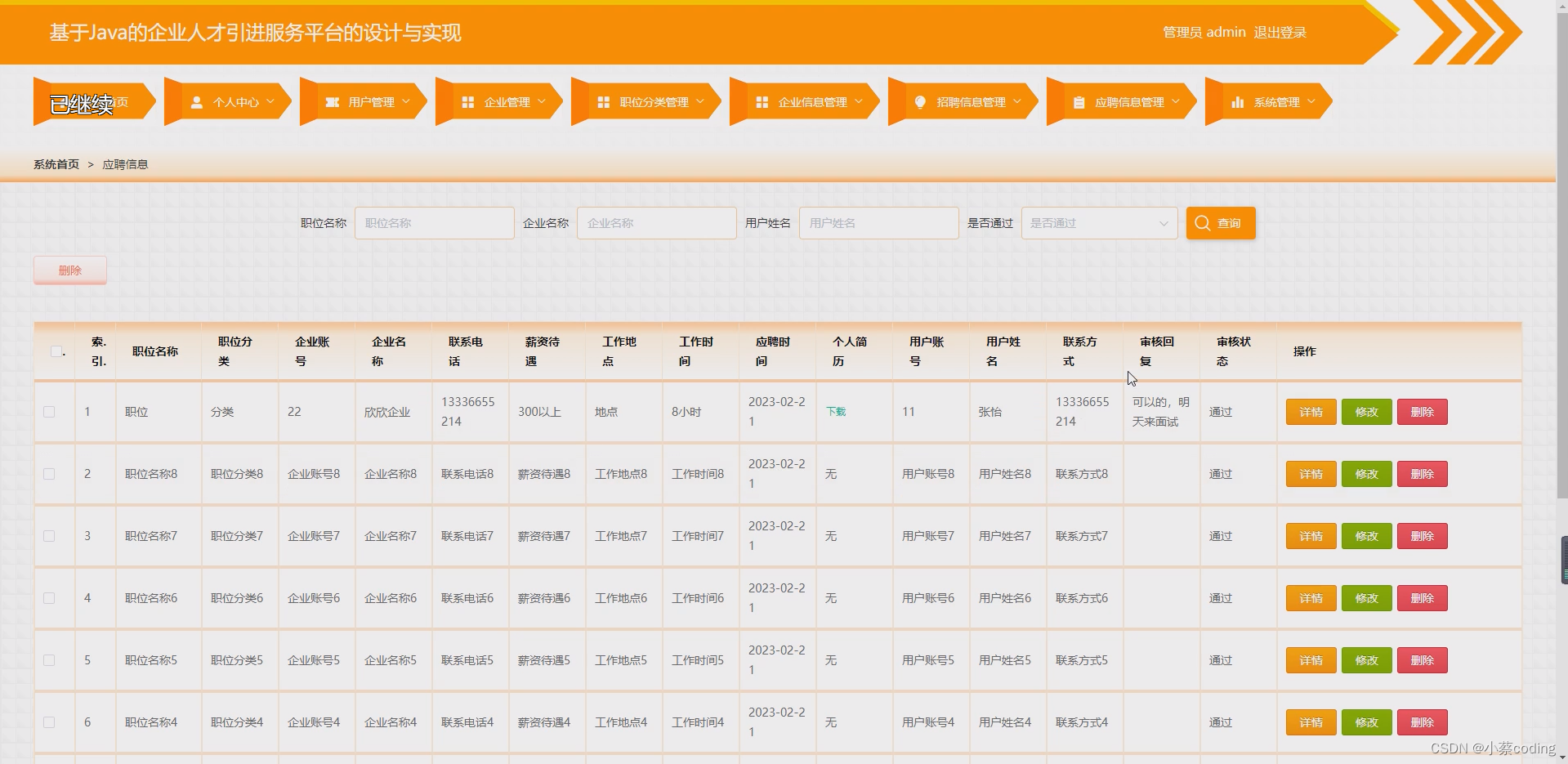Click the grid icon beside 企业管理

[467, 102]
